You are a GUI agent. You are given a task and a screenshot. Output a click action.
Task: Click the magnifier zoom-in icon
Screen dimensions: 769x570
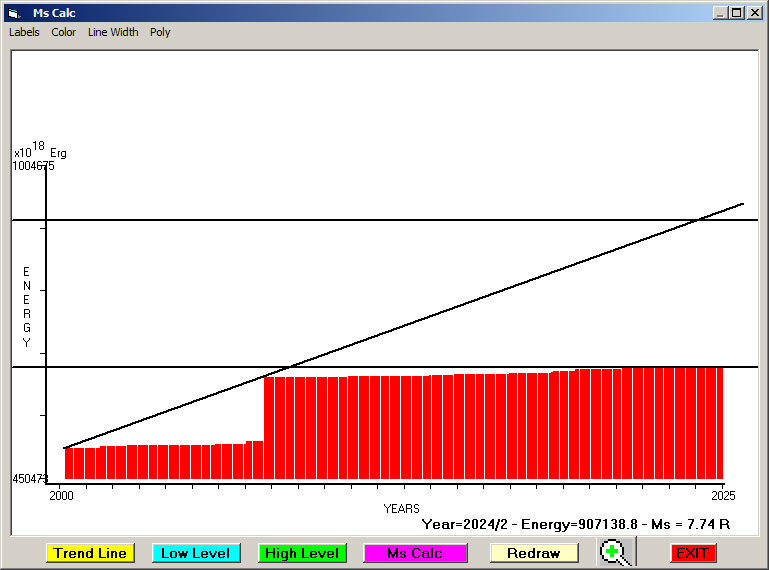point(616,552)
